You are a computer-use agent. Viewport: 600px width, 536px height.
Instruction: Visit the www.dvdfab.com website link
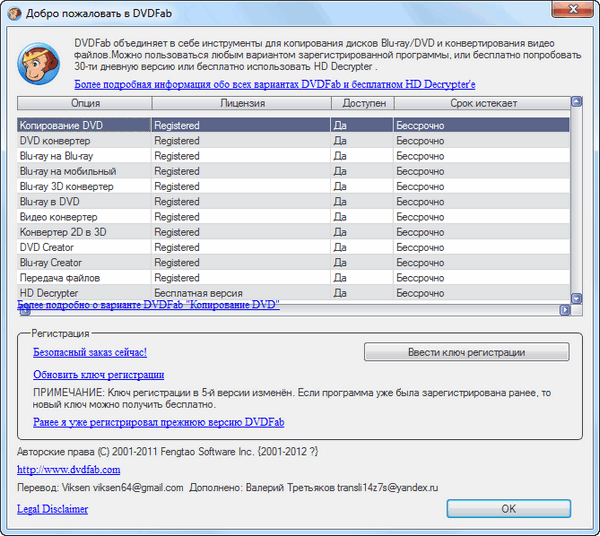68,469
